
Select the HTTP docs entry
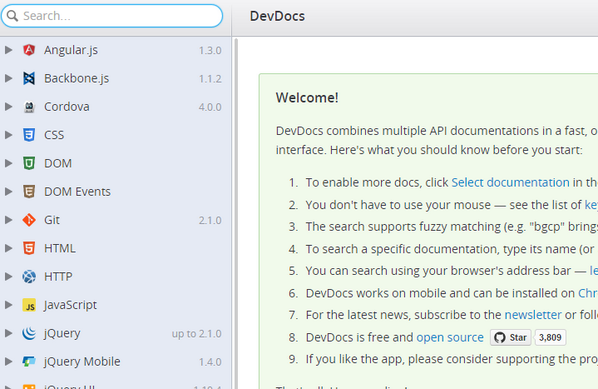click(x=116, y=276)
